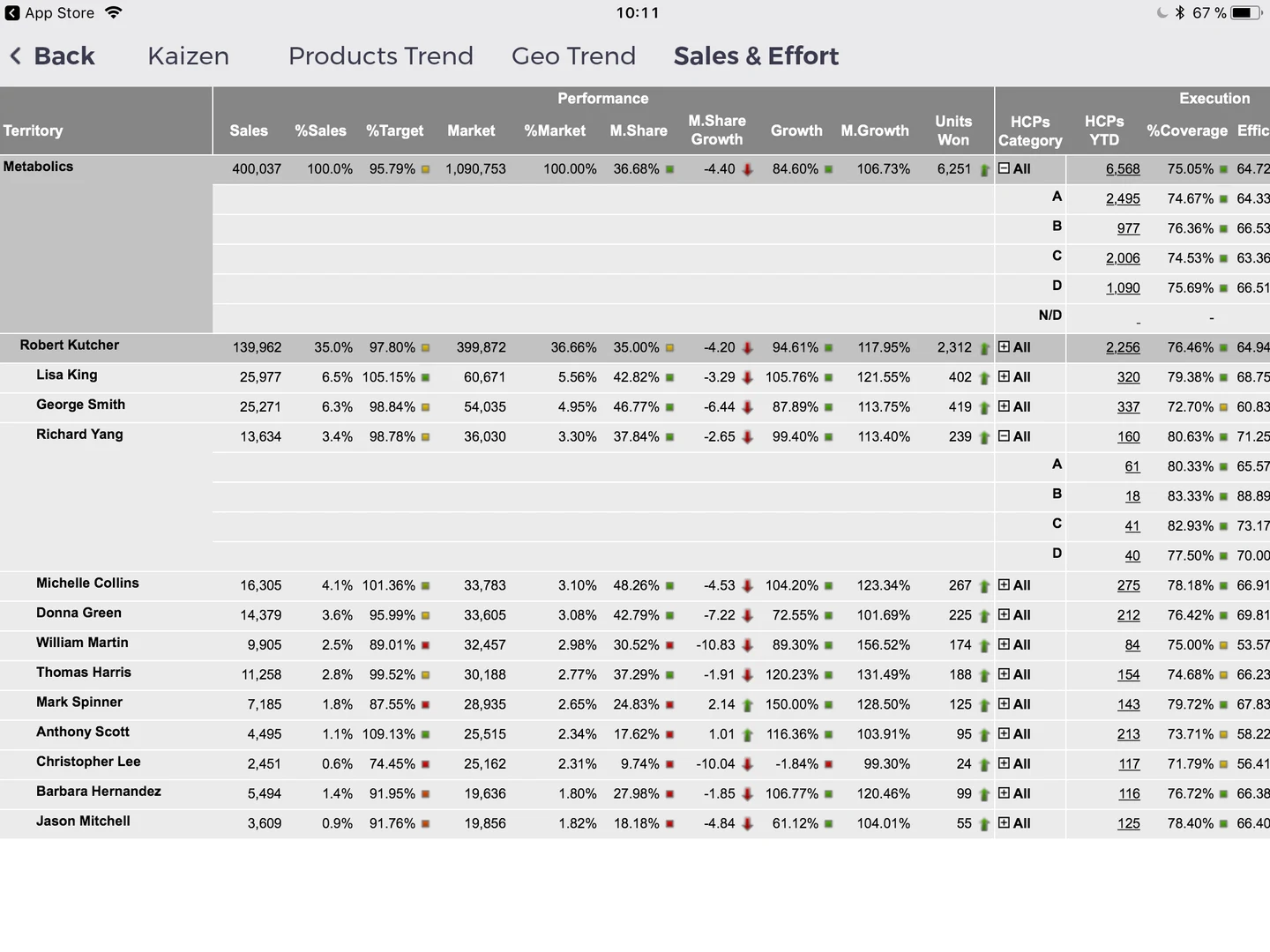Viewport: 1270px width, 952px height.
Task: Expand Michelle Collins HCPs category
Action: tap(1004, 585)
